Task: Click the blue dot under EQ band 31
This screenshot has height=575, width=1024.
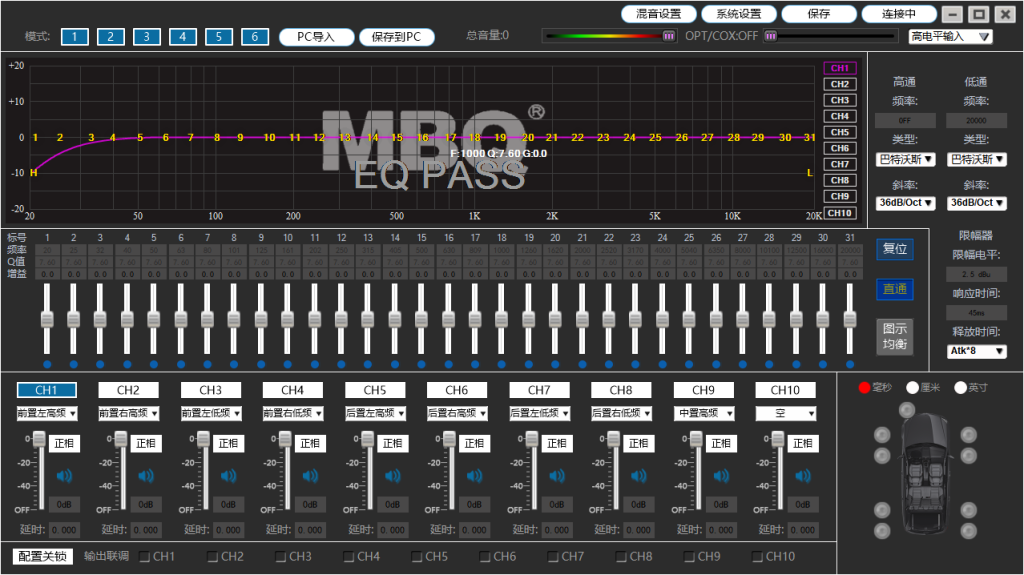Action: [x=850, y=365]
